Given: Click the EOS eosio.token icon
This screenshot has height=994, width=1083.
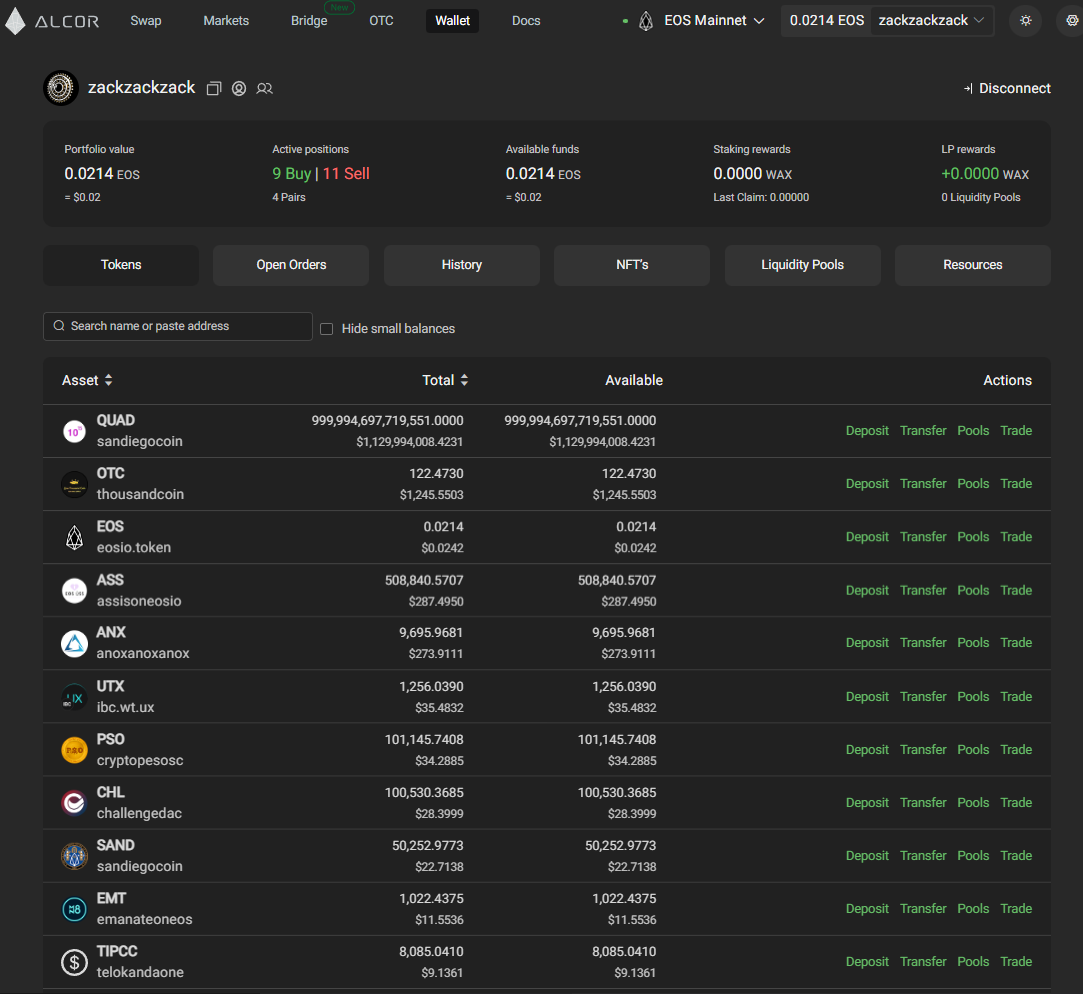Looking at the screenshot, I should click(75, 537).
